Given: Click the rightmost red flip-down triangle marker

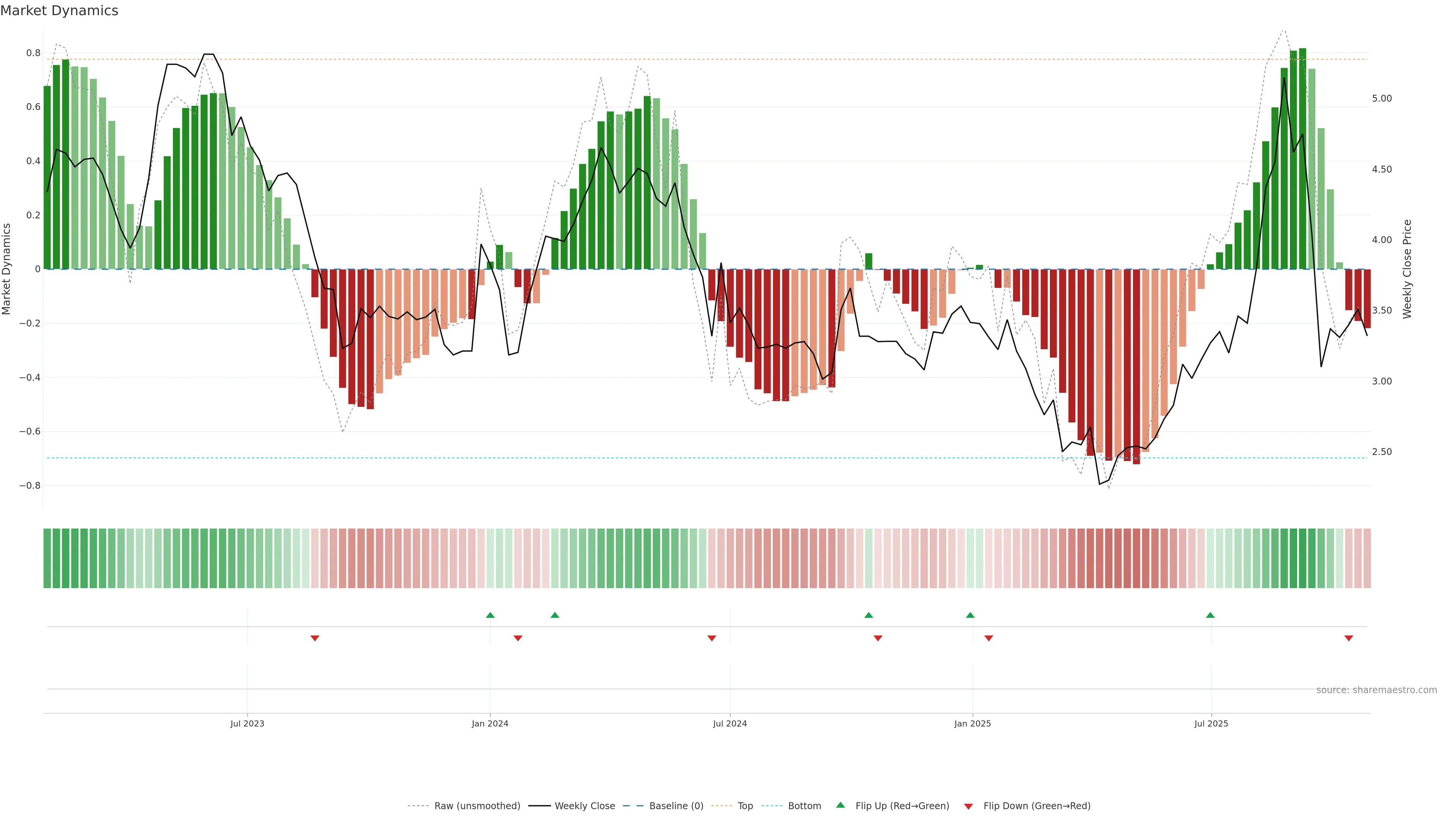Looking at the screenshot, I should (x=1349, y=638).
